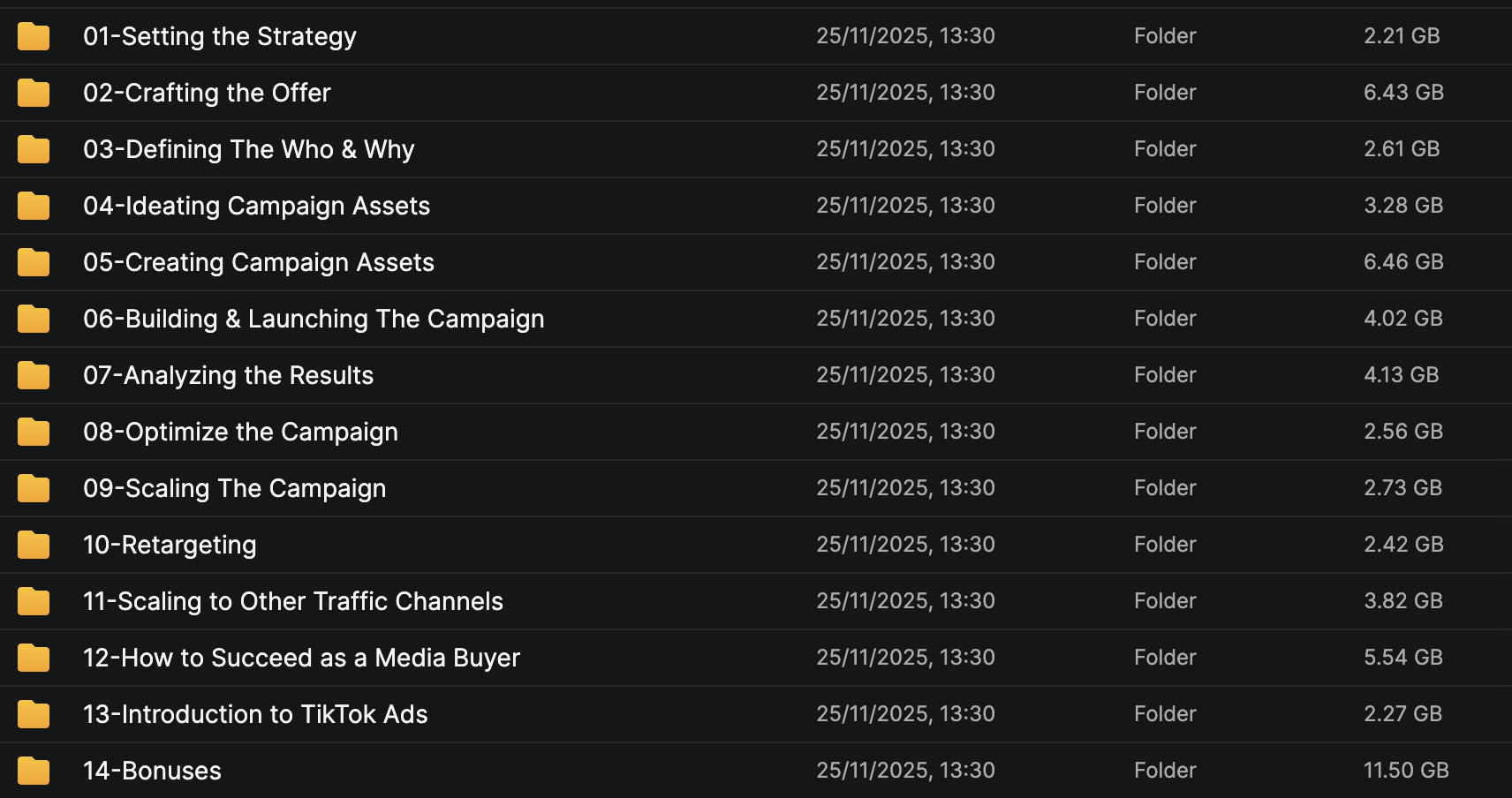Open the 07-Analyzing the Results folder
1512x798 pixels.
(x=228, y=375)
